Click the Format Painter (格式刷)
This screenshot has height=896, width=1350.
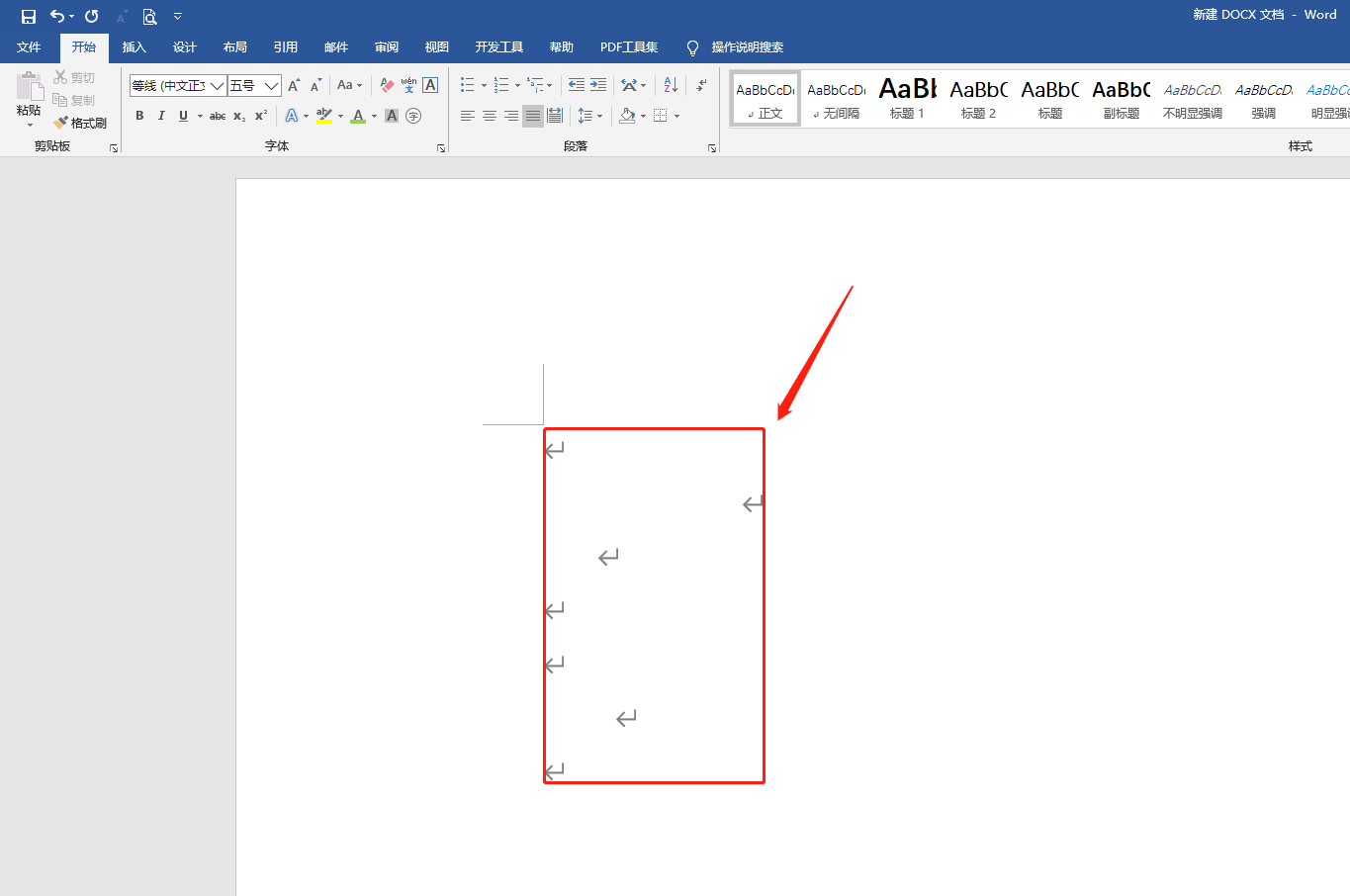click(x=80, y=123)
